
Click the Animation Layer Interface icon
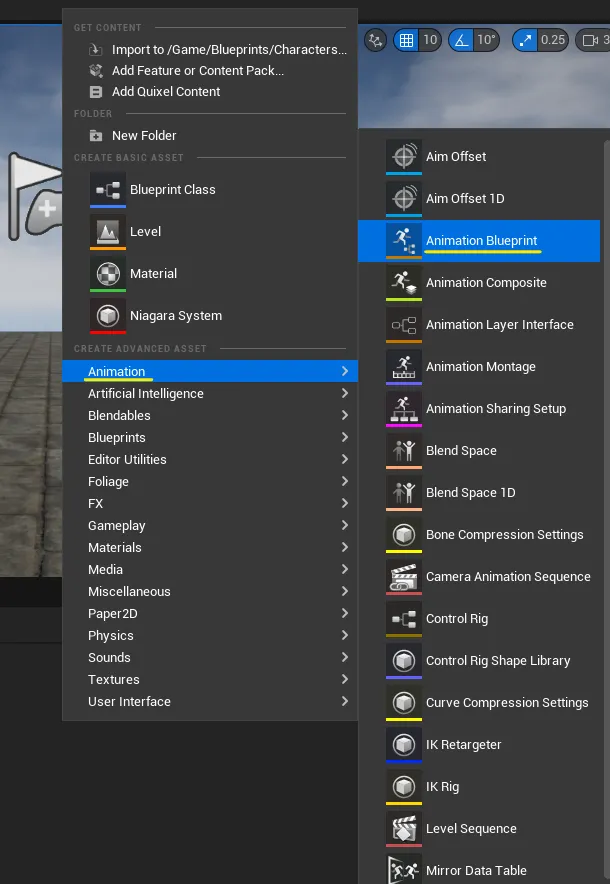pos(404,324)
